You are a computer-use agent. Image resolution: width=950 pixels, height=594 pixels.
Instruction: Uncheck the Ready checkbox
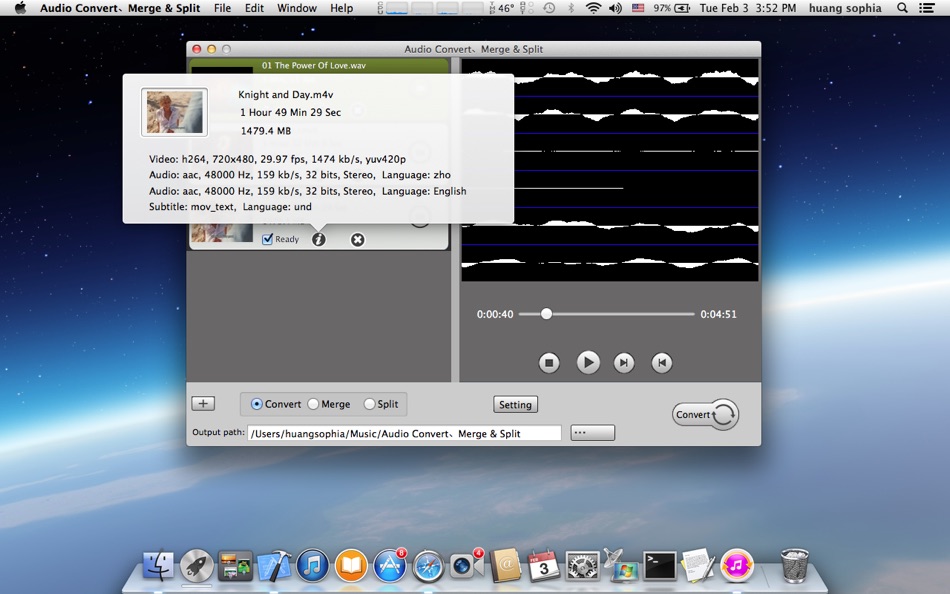click(x=267, y=239)
